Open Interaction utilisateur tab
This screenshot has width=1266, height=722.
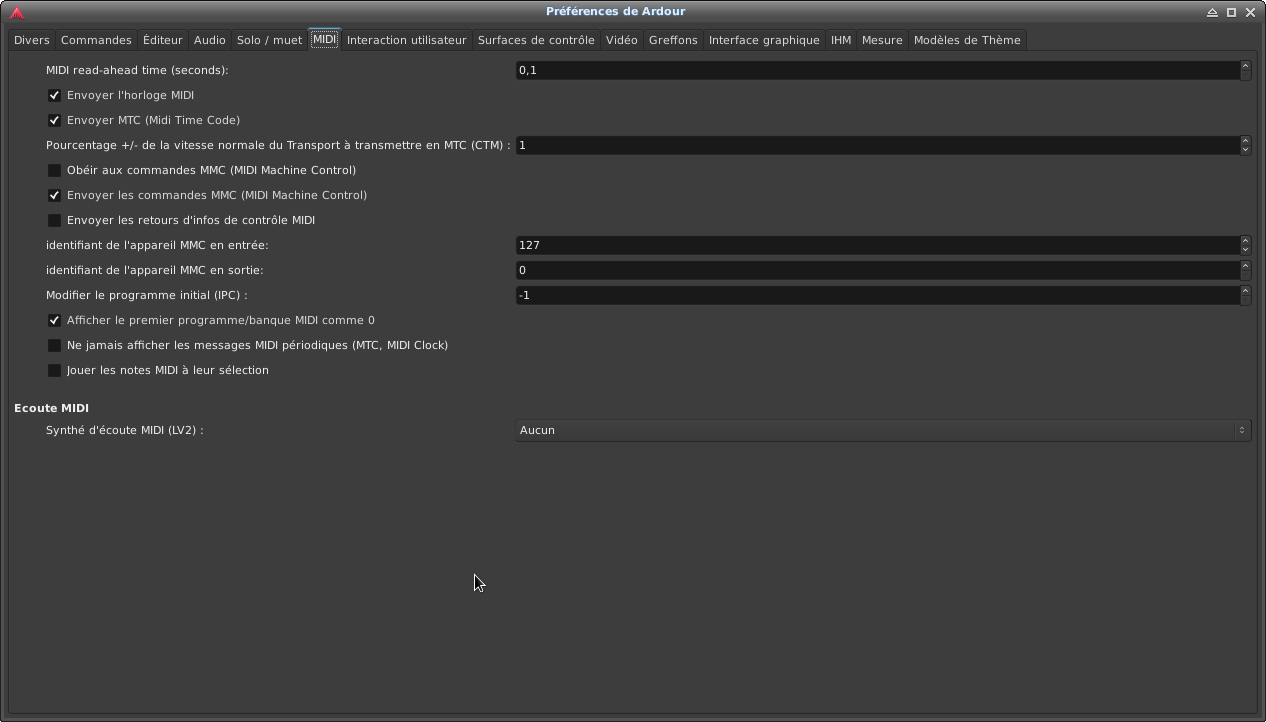[407, 40]
